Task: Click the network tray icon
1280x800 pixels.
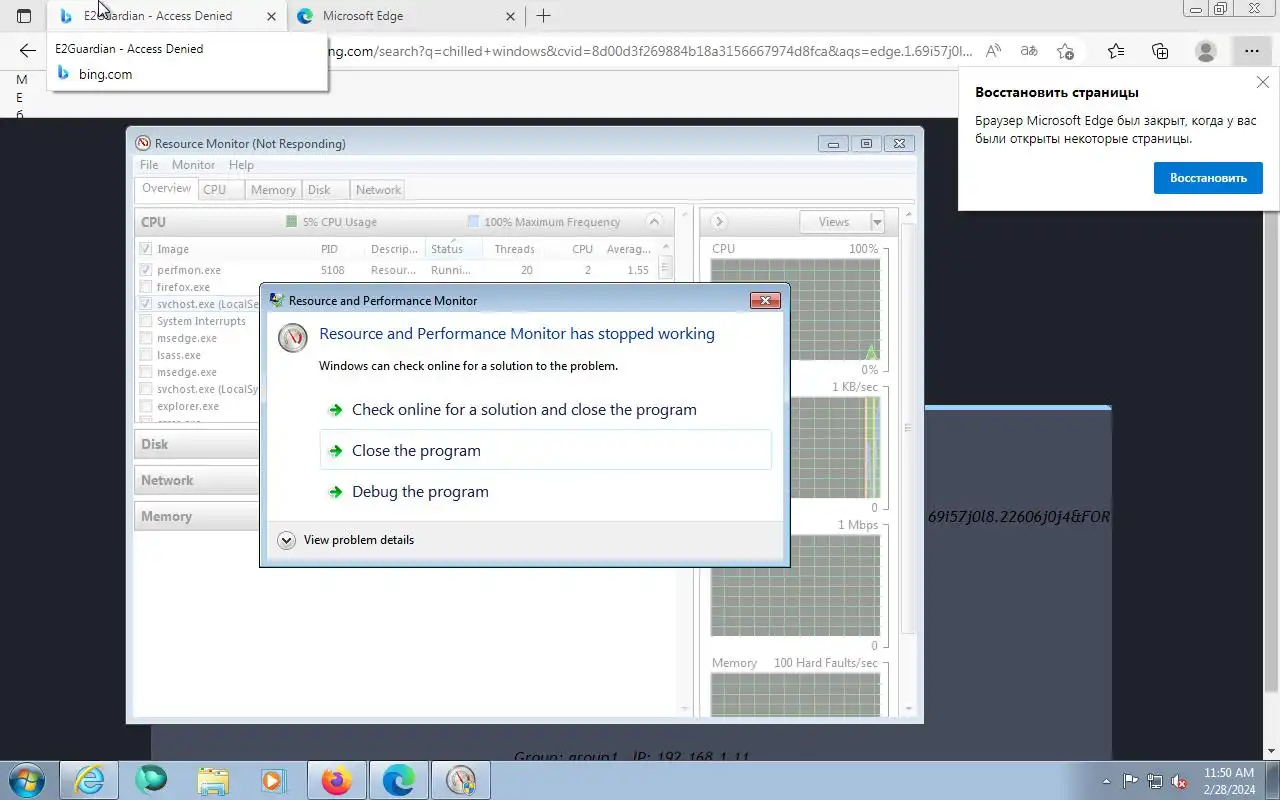Action: pyautogui.click(x=1155, y=781)
